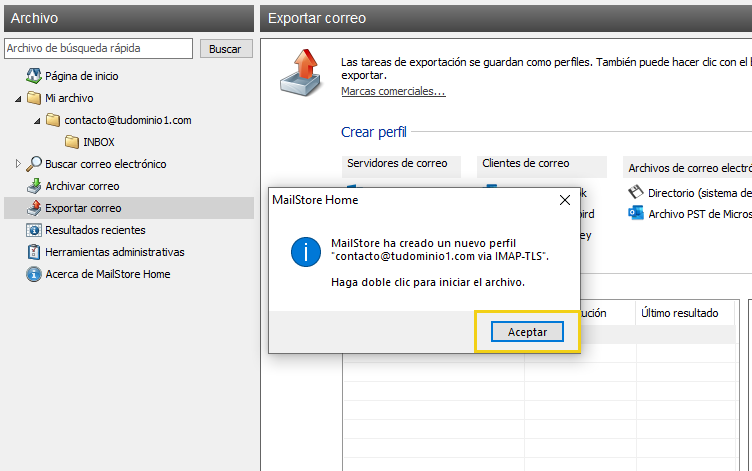Click the Directorio file system icon
The width and height of the screenshot is (752, 471).
coord(636,192)
